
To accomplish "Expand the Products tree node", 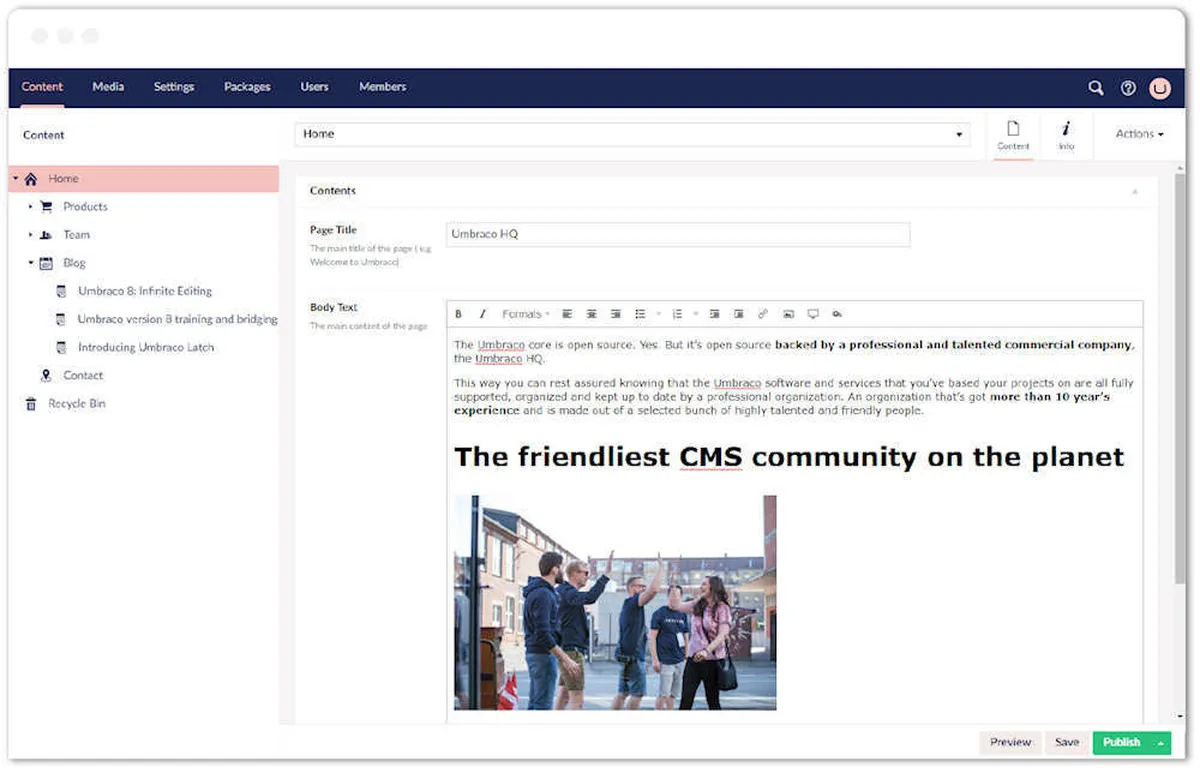I will (31, 207).
